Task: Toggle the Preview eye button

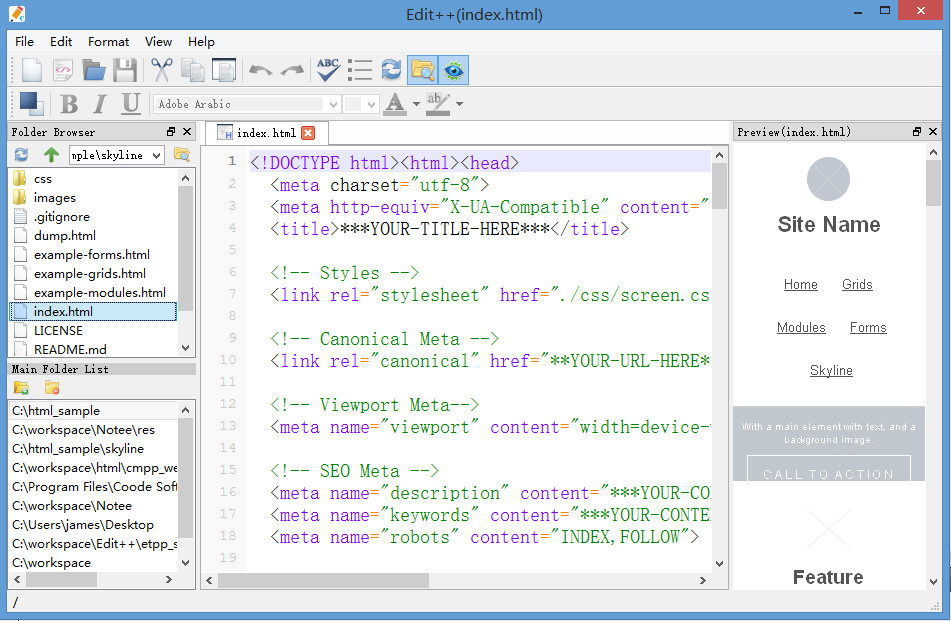Action: pyautogui.click(x=454, y=70)
